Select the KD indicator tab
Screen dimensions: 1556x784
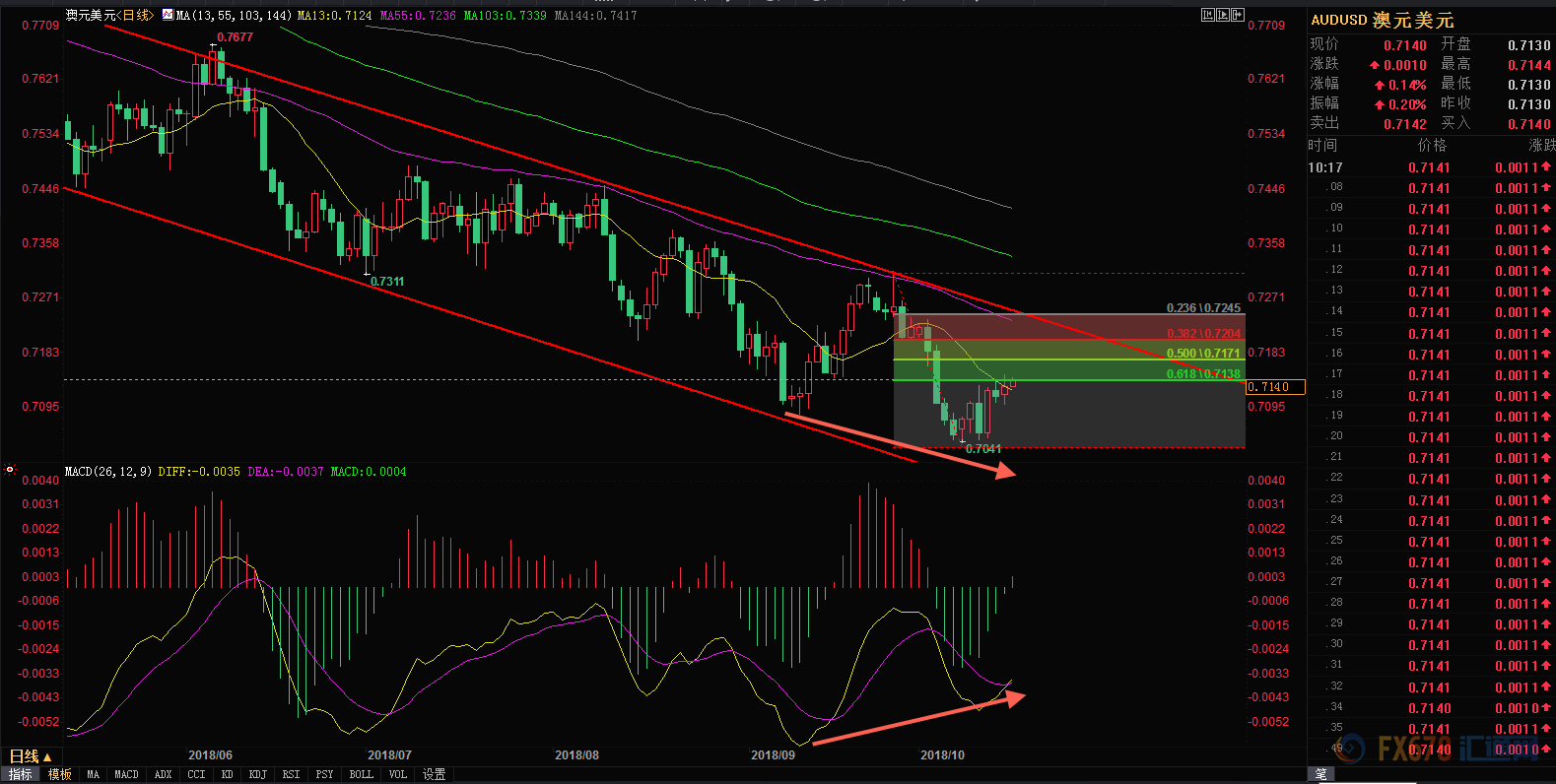[227, 774]
